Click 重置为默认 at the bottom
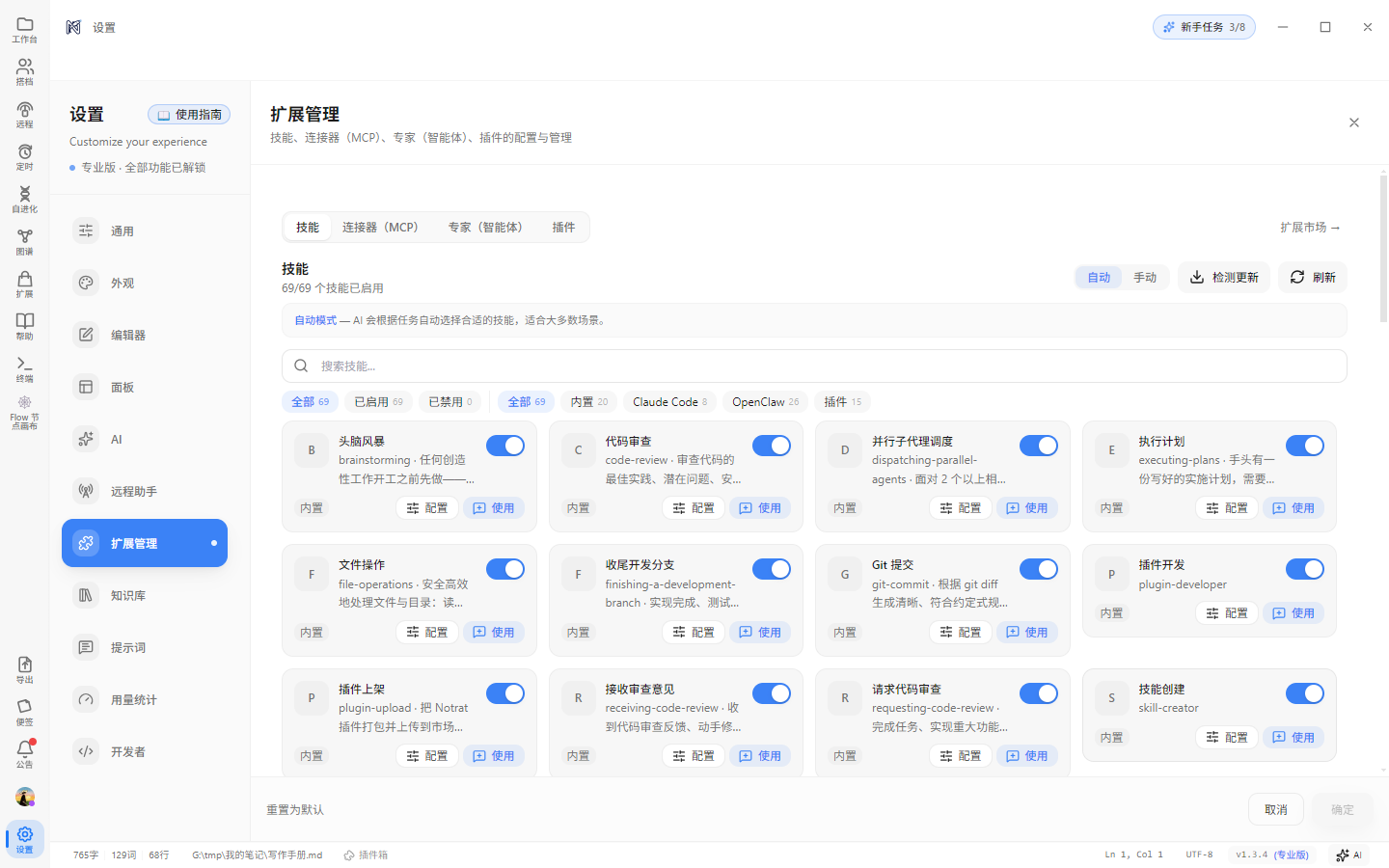This screenshot has height=868, width=1389. tap(295, 810)
